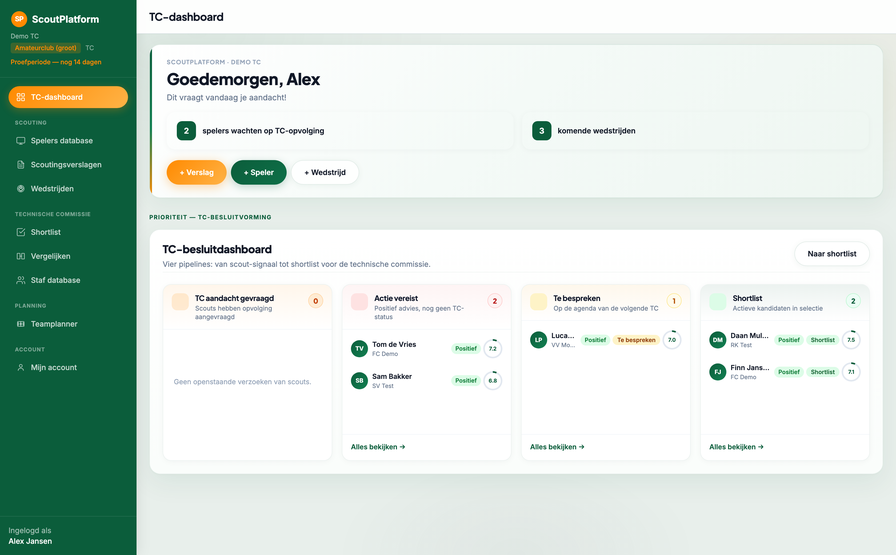896x555 pixels.
Task: Open Teamplanner under Planning
Action: (68, 324)
